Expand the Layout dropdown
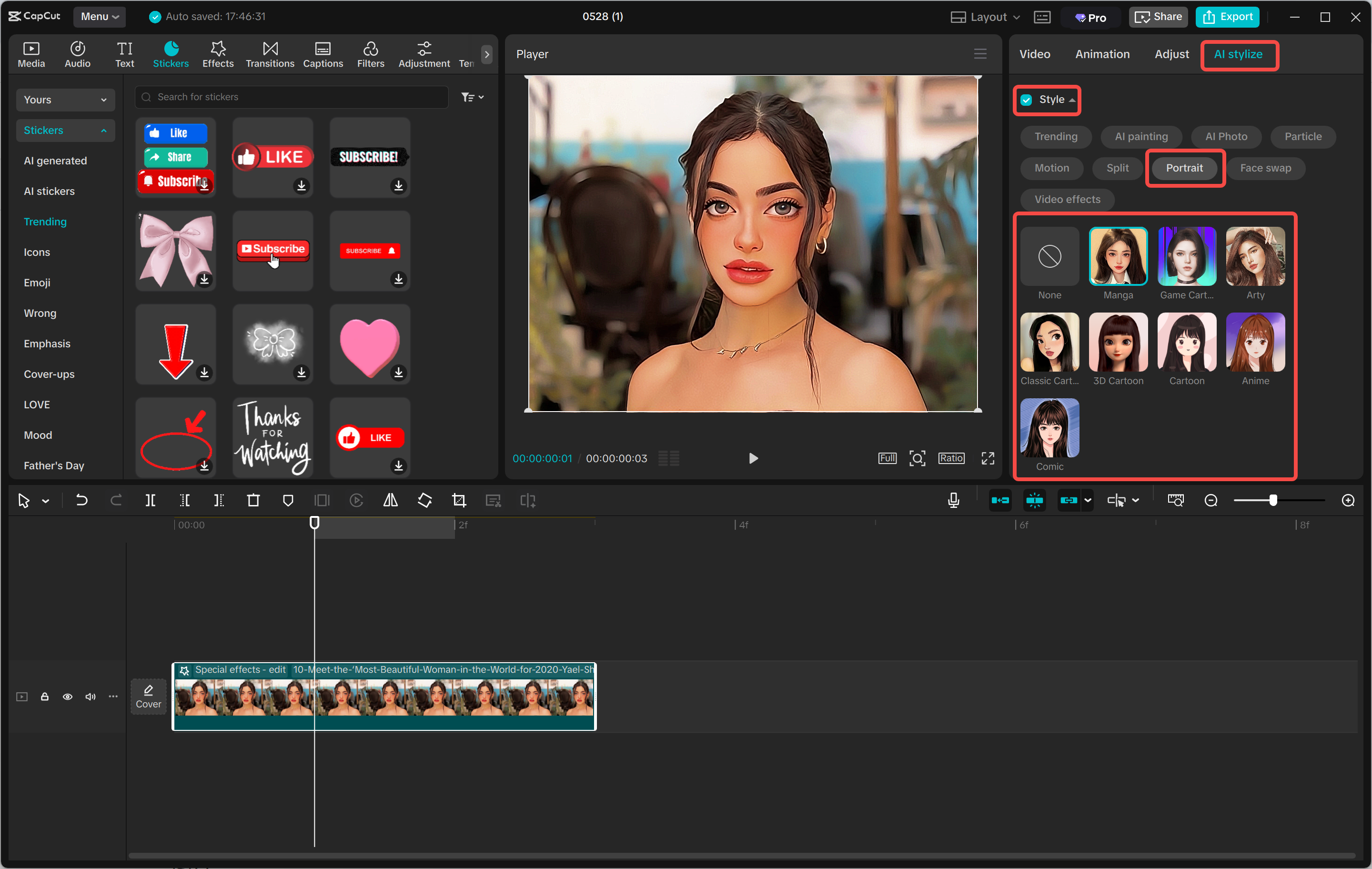The height and width of the screenshot is (869, 1372). [985, 17]
